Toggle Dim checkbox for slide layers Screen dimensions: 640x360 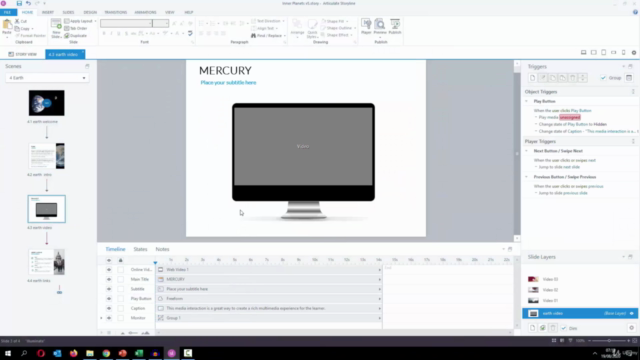(564, 328)
